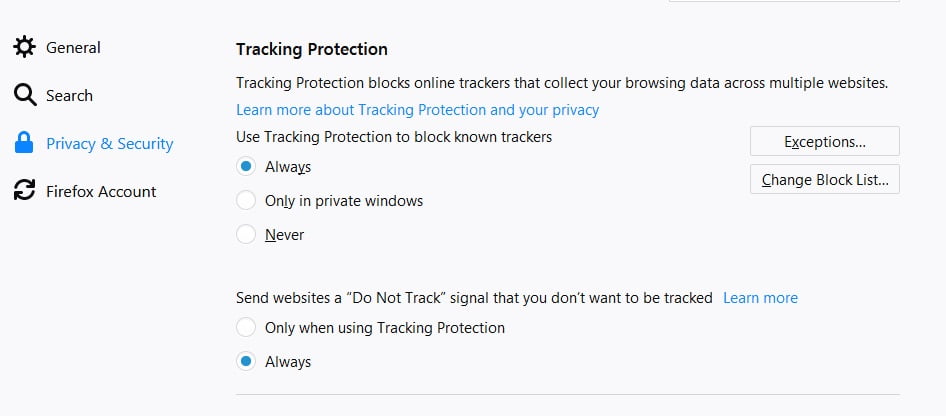946x416 pixels.
Task: Click the sync arrows Firefox Account icon
Action: point(24,191)
